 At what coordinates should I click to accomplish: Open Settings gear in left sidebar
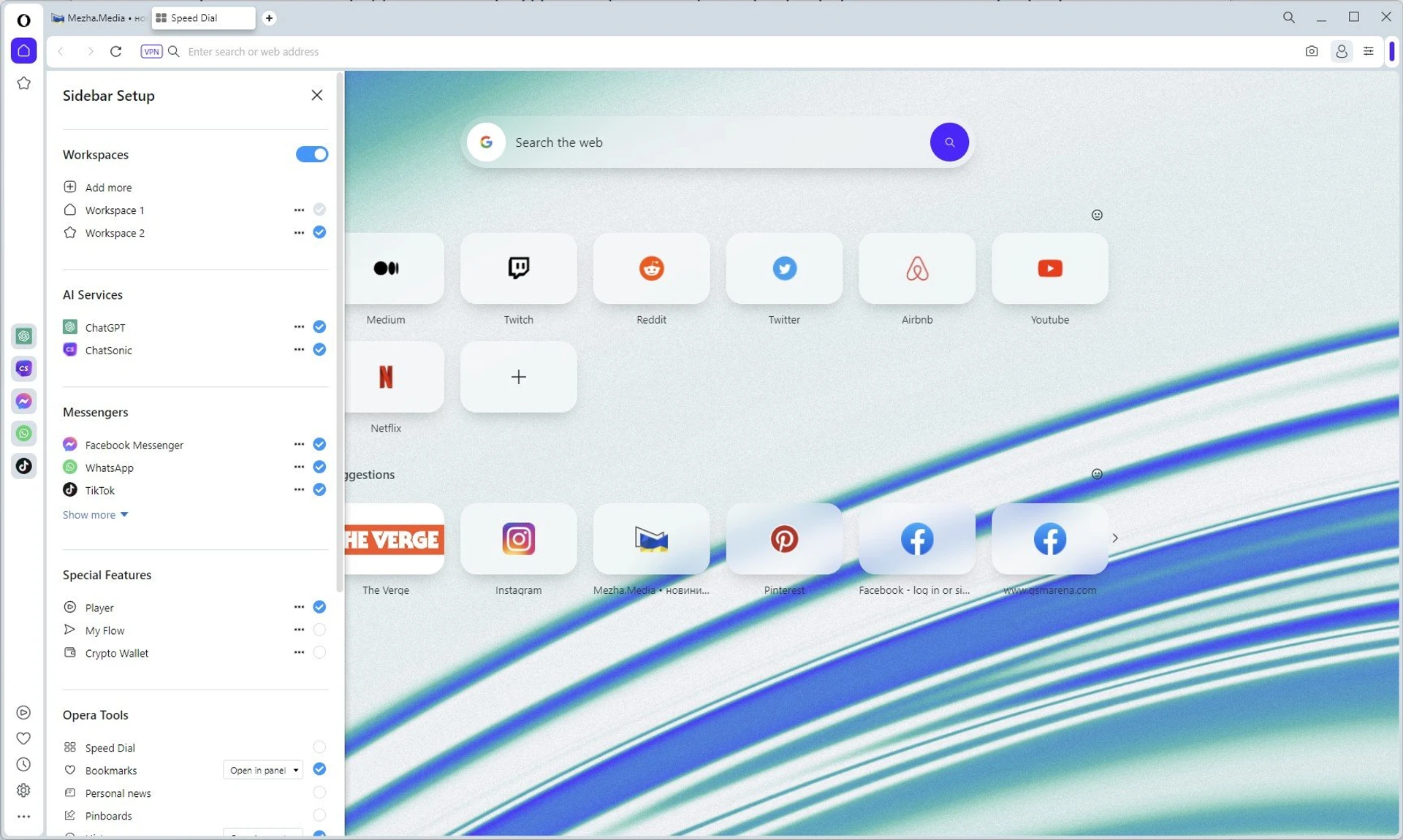(23, 790)
